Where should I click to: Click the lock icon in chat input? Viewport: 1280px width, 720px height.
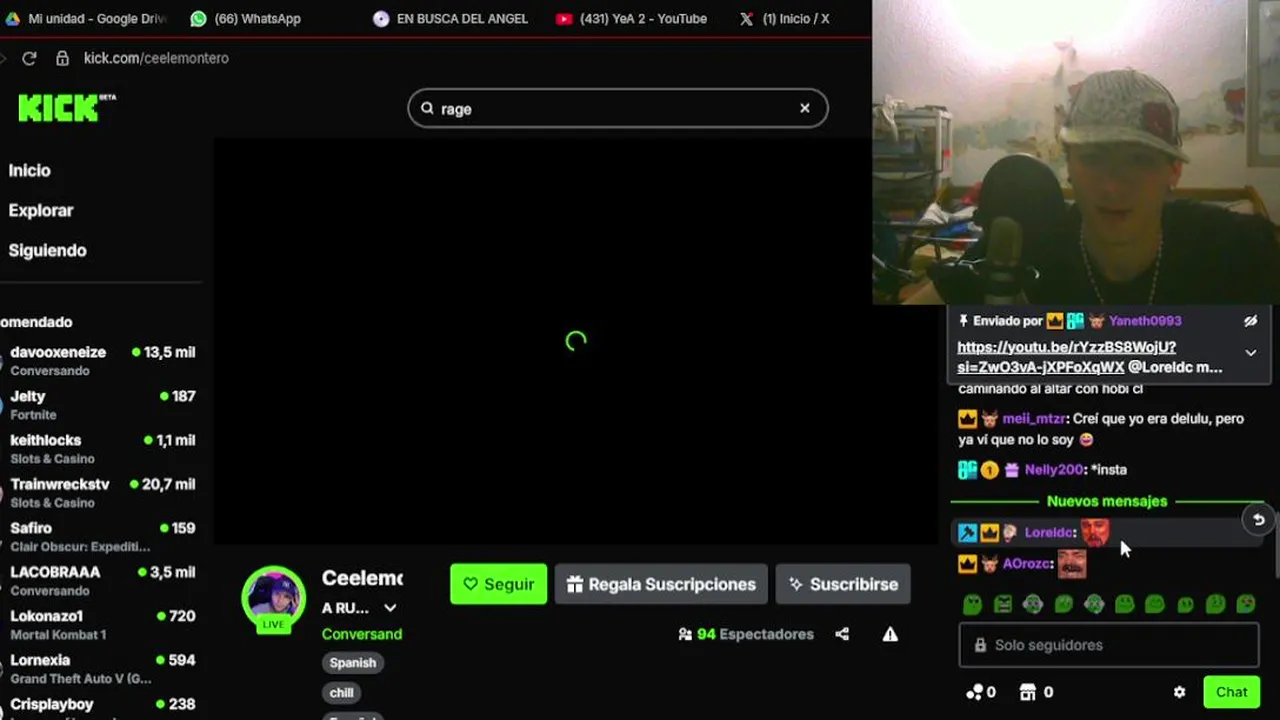(x=980, y=645)
